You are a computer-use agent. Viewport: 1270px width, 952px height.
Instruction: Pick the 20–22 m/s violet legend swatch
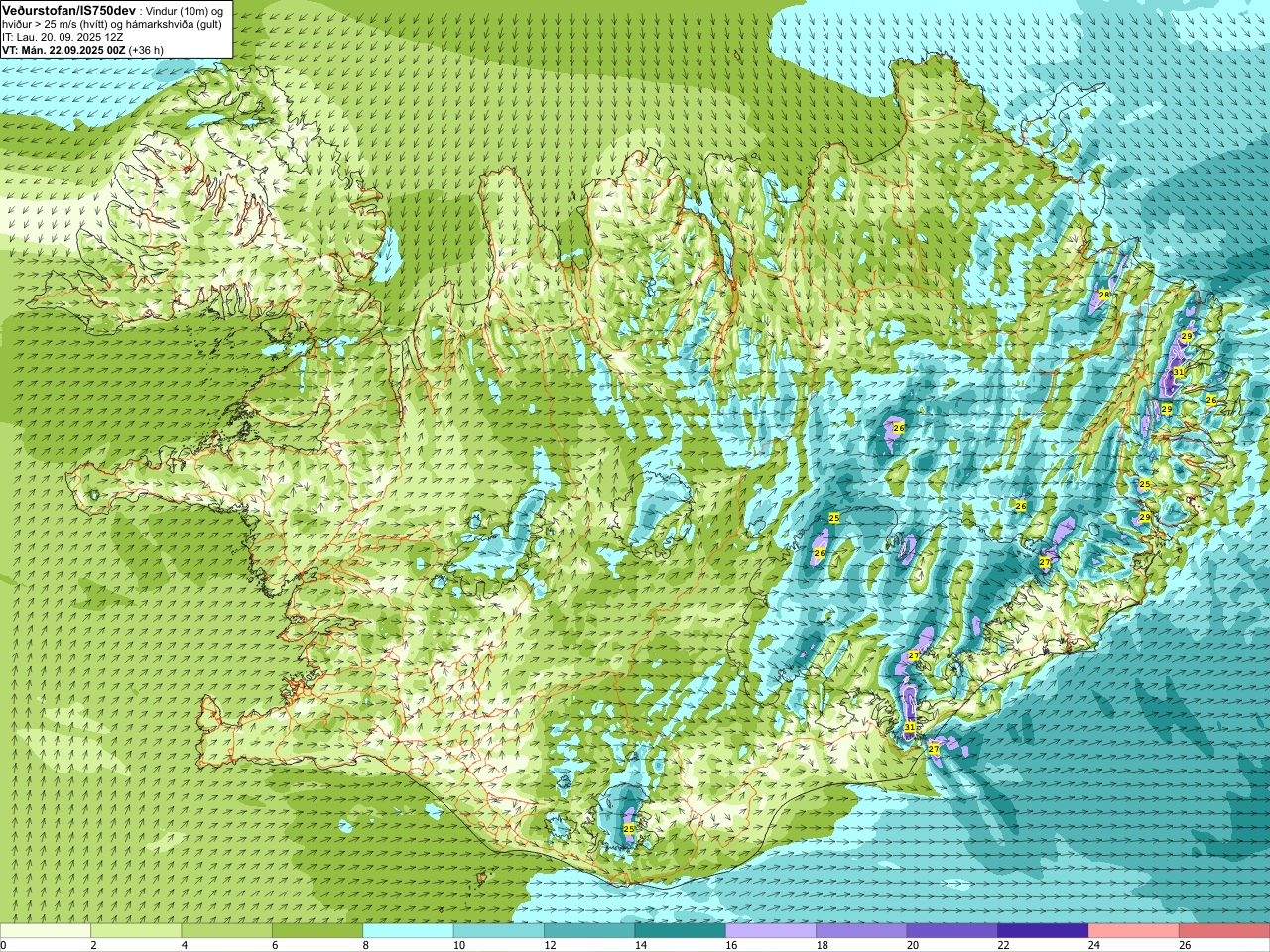coord(952,931)
